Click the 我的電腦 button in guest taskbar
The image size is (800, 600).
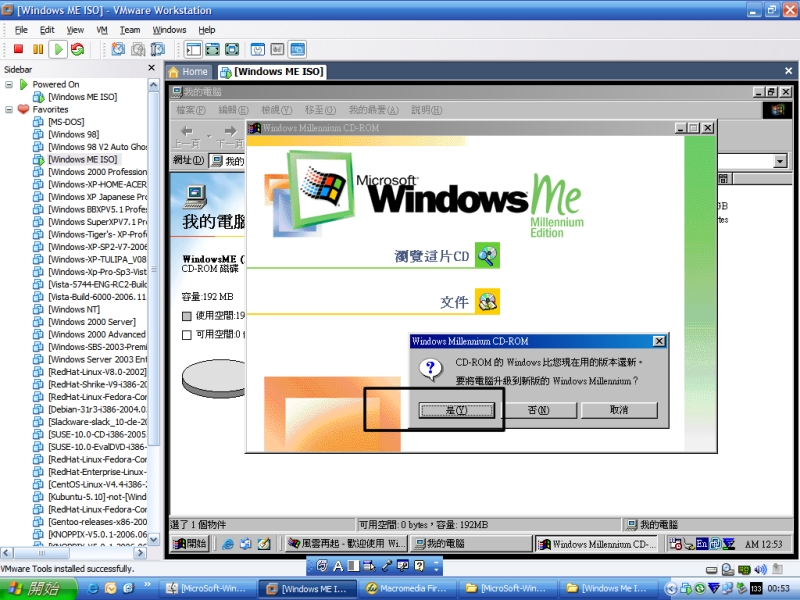pos(470,544)
